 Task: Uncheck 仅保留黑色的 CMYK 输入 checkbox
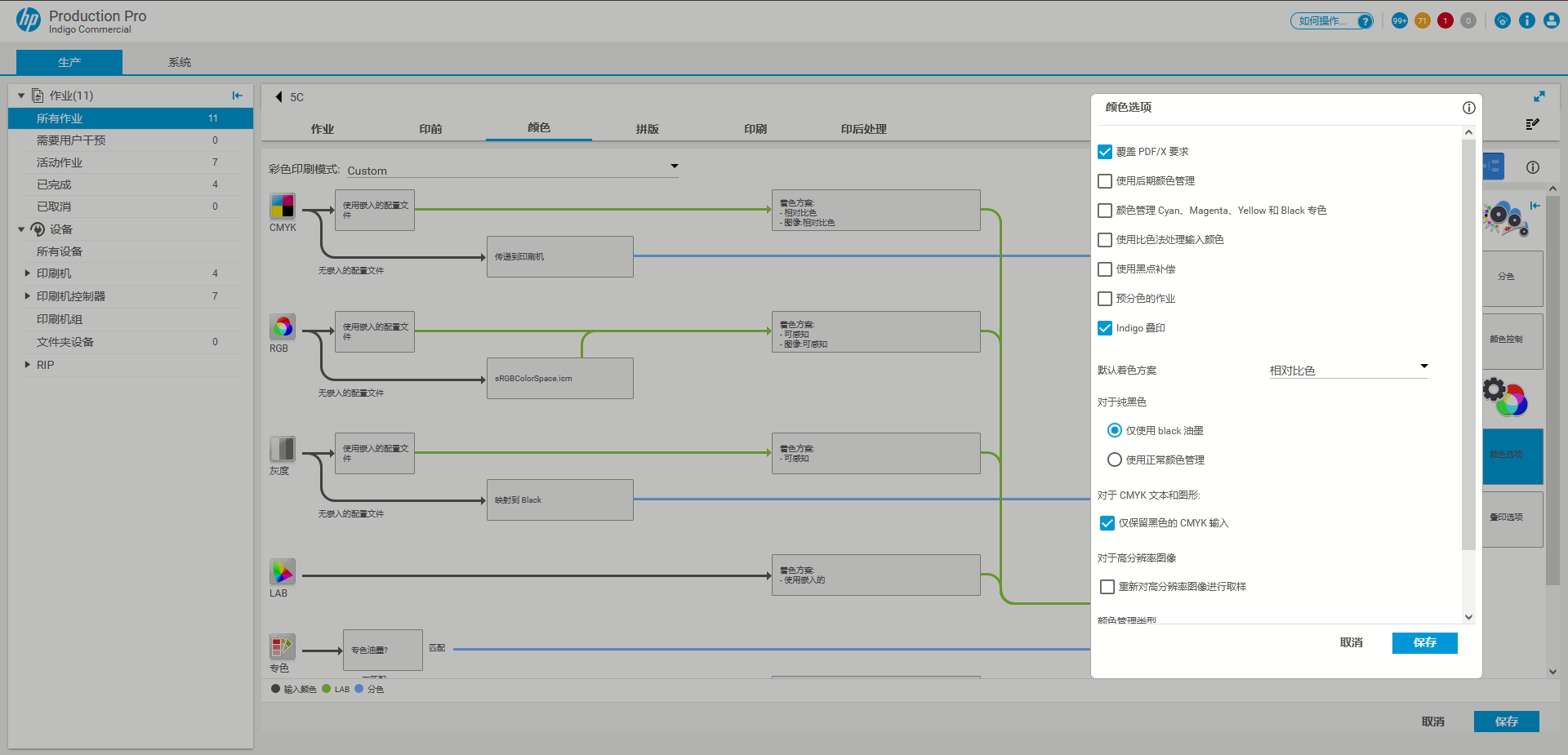1107,523
